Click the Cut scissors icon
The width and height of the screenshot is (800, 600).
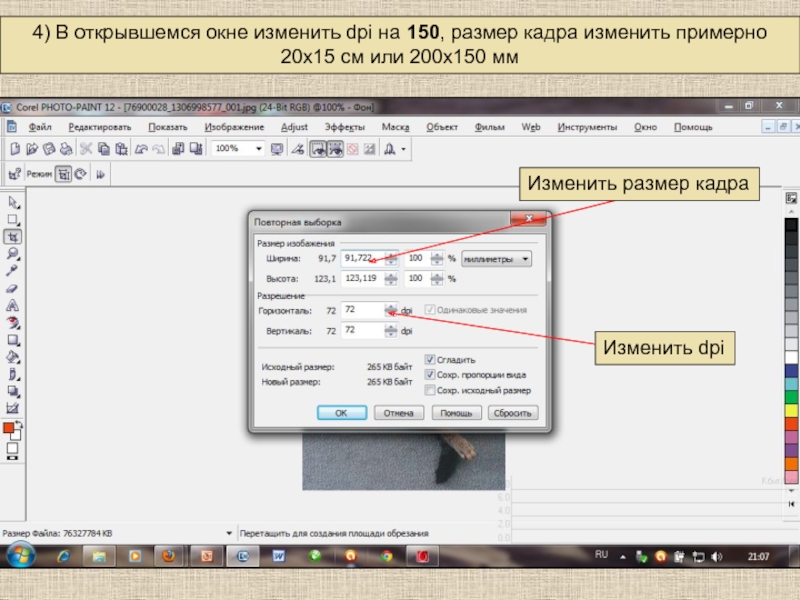coord(86,148)
